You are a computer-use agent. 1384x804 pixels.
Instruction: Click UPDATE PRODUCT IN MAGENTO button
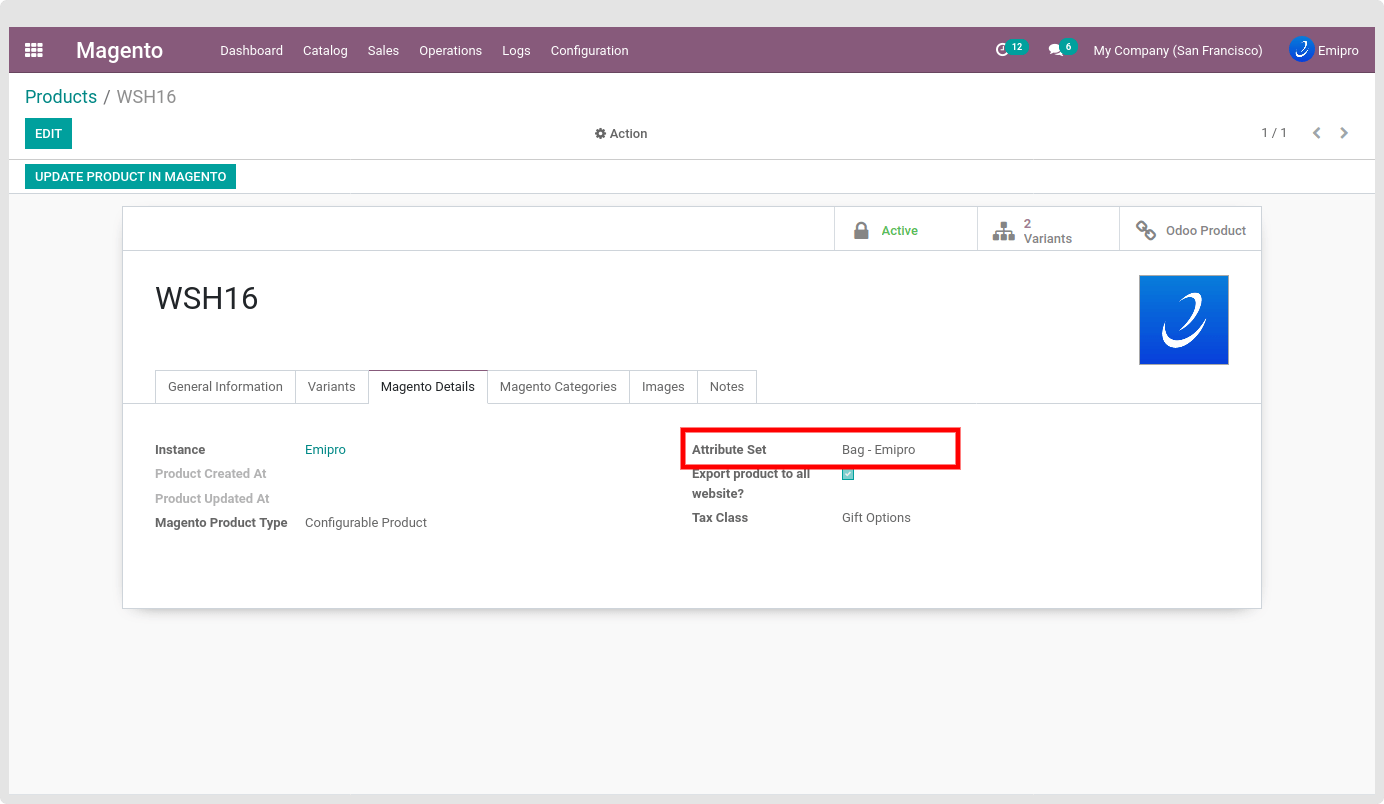pos(130,176)
